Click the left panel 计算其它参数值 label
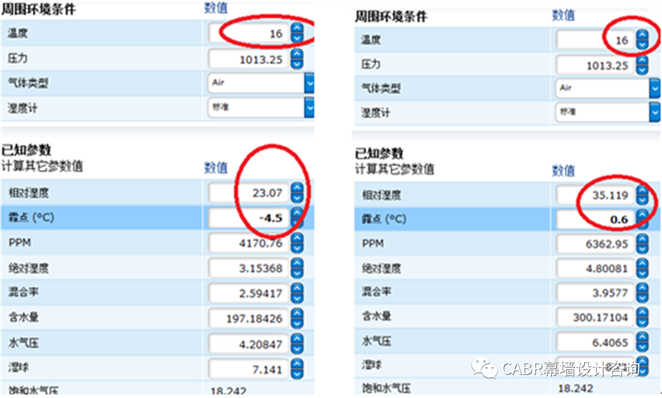The width and height of the screenshot is (662, 398). pos(42,166)
